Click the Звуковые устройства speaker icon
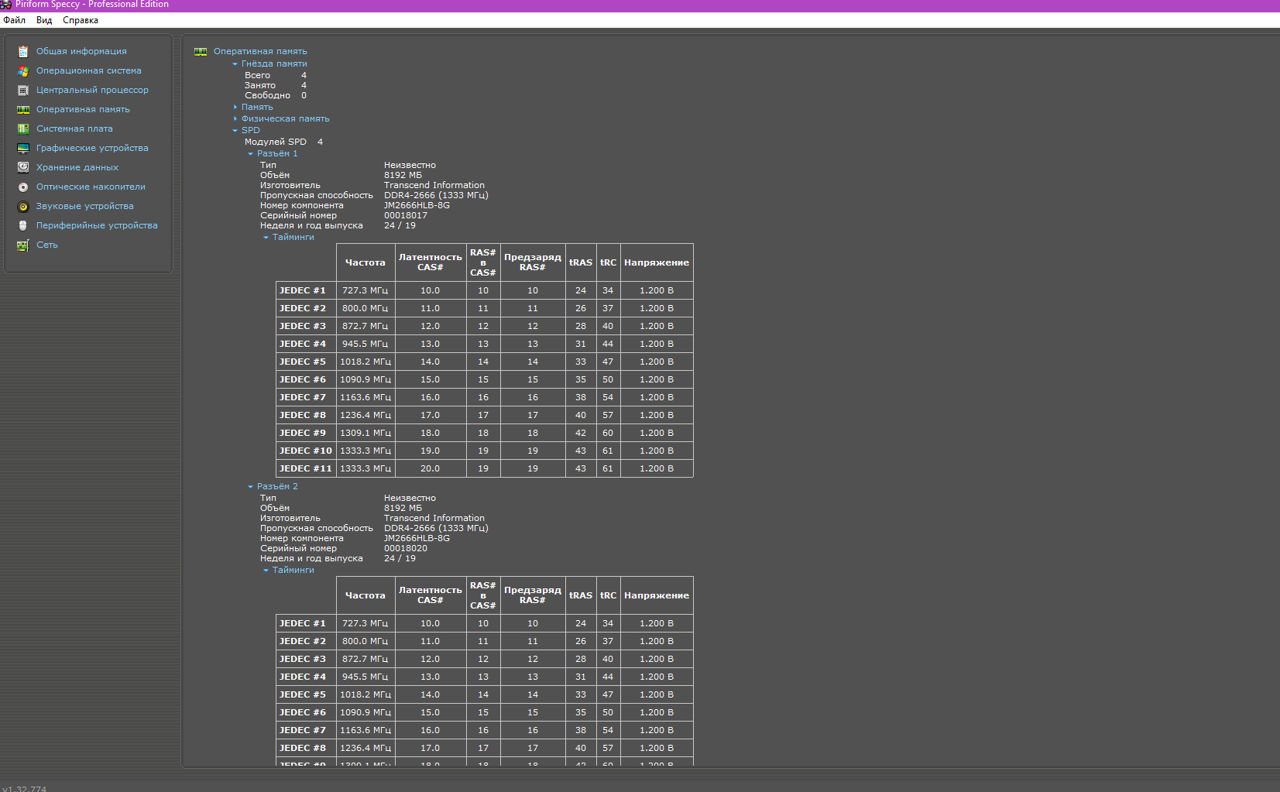1280x792 pixels. (23, 206)
